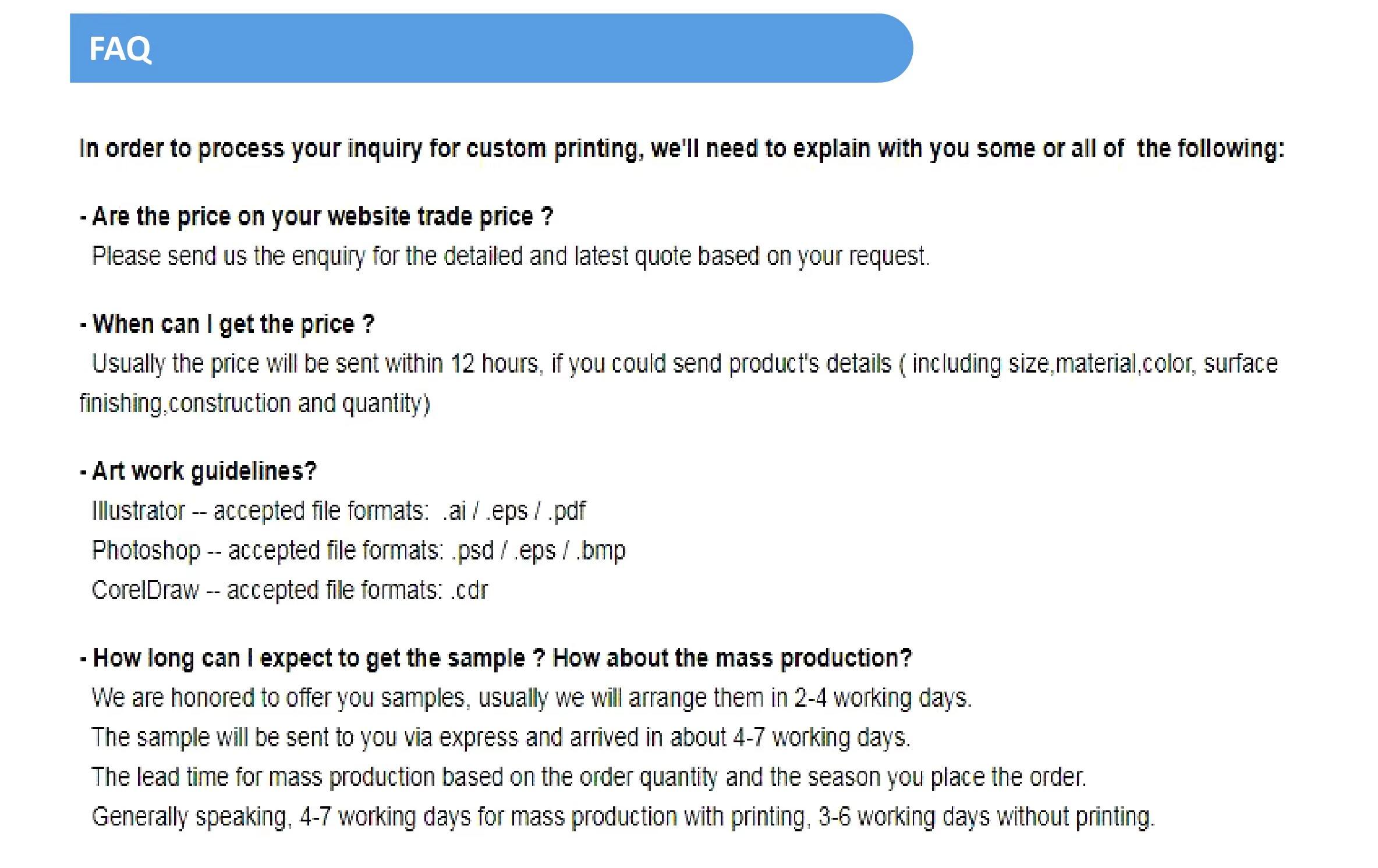
Task: Click the '.pdf' file format text
Action: coord(566,511)
